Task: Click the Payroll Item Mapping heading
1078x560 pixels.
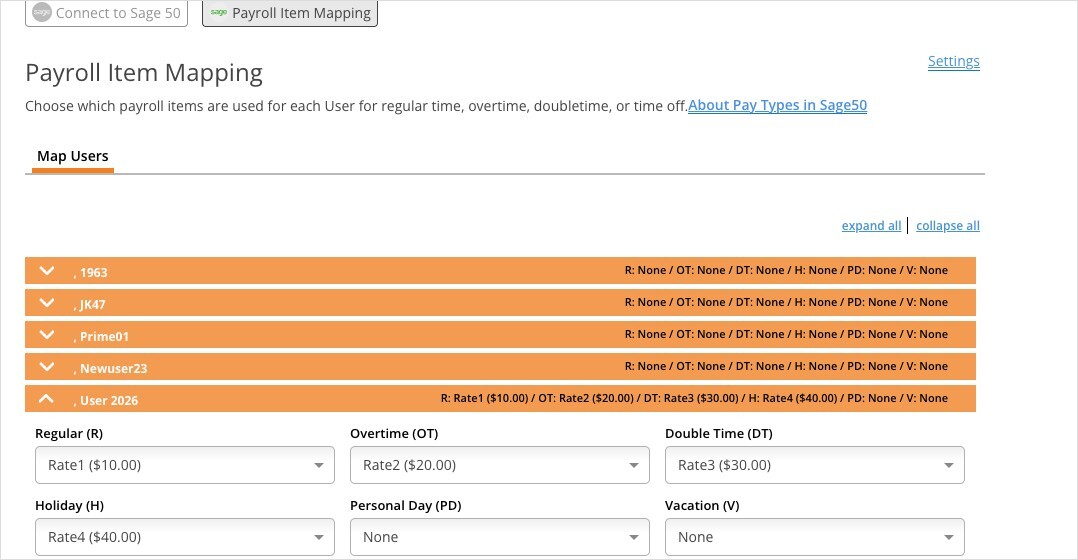Action: coord(144,73)
